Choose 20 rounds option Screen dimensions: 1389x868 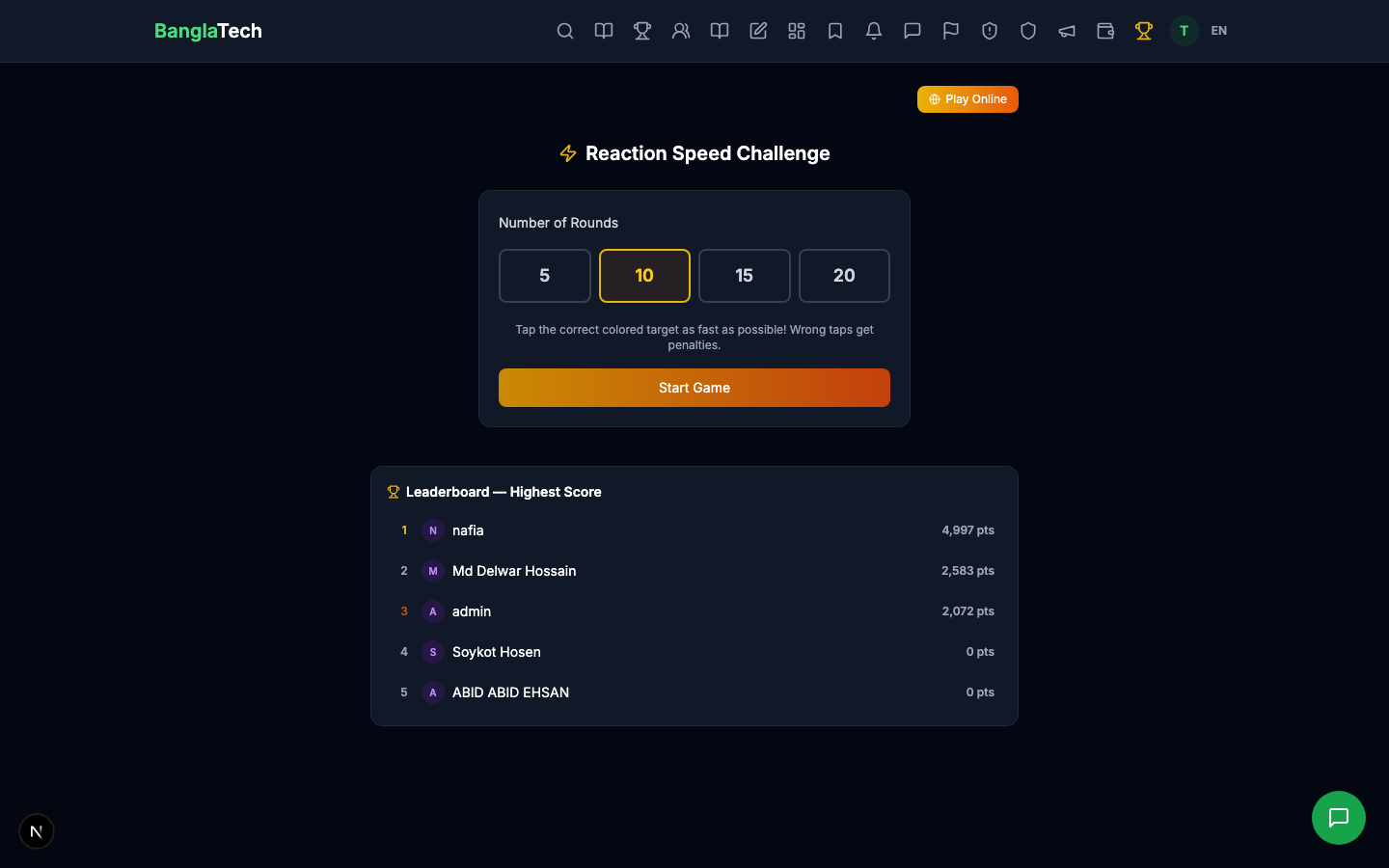(844, 276)
